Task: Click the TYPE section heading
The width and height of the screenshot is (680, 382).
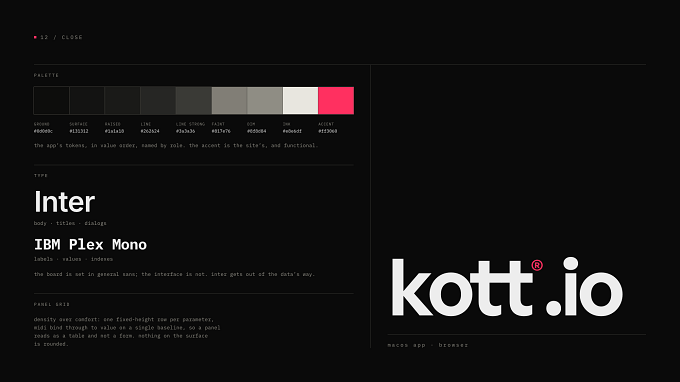Action: [41, 176]
